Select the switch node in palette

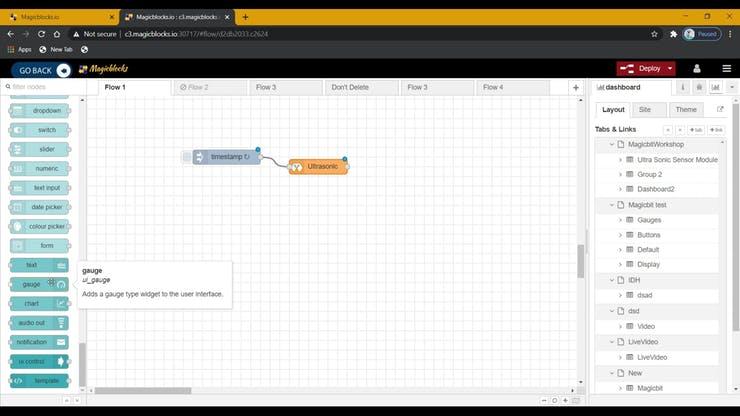tap(40, 130)
